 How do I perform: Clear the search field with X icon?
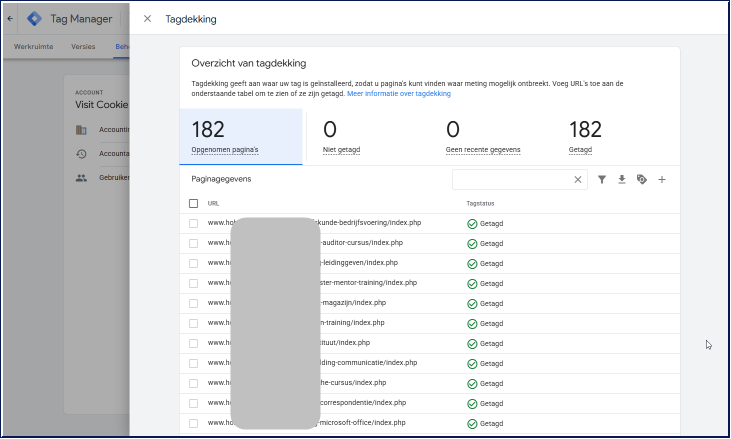(577, 180)
